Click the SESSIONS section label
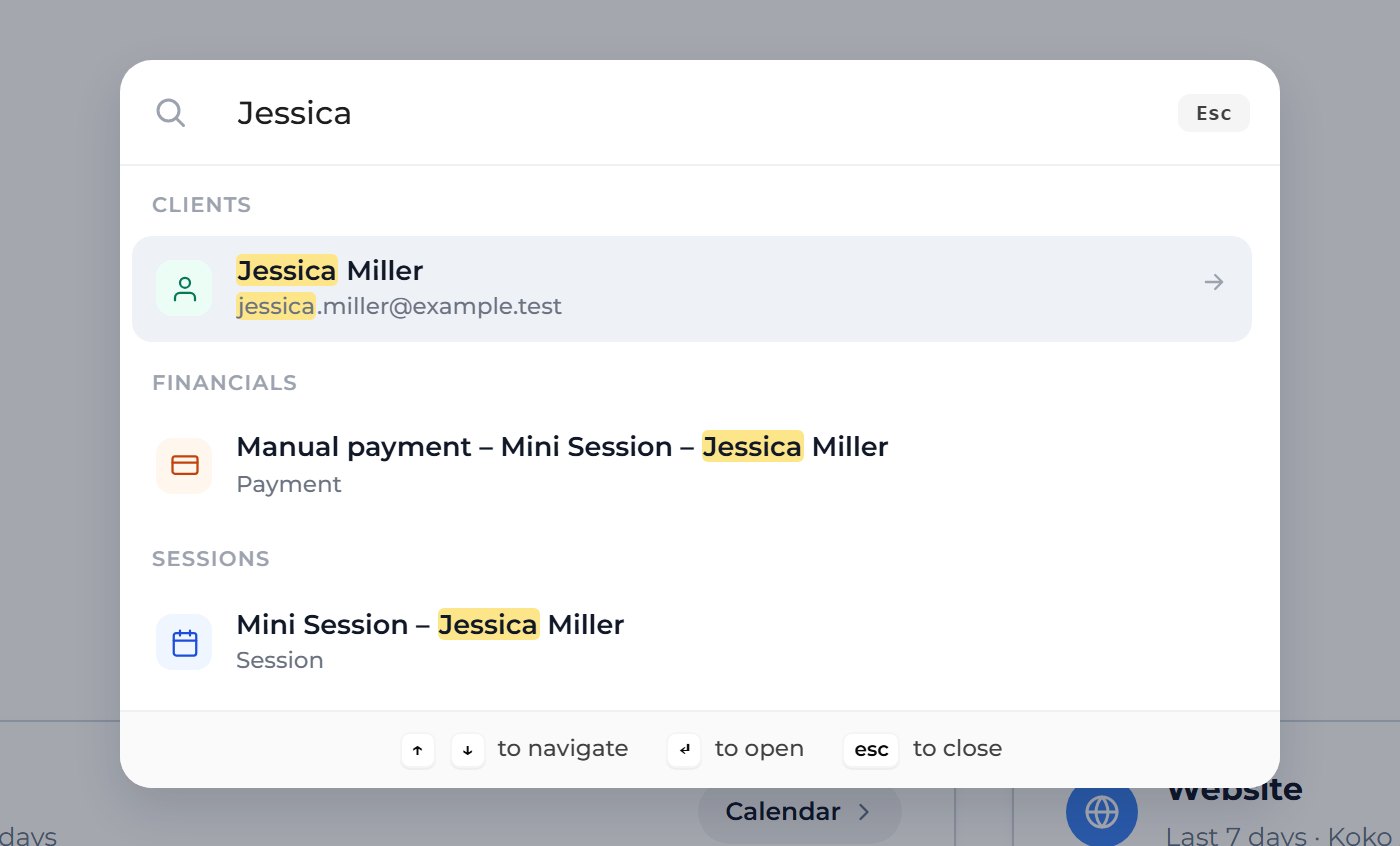 pos(211,559)
